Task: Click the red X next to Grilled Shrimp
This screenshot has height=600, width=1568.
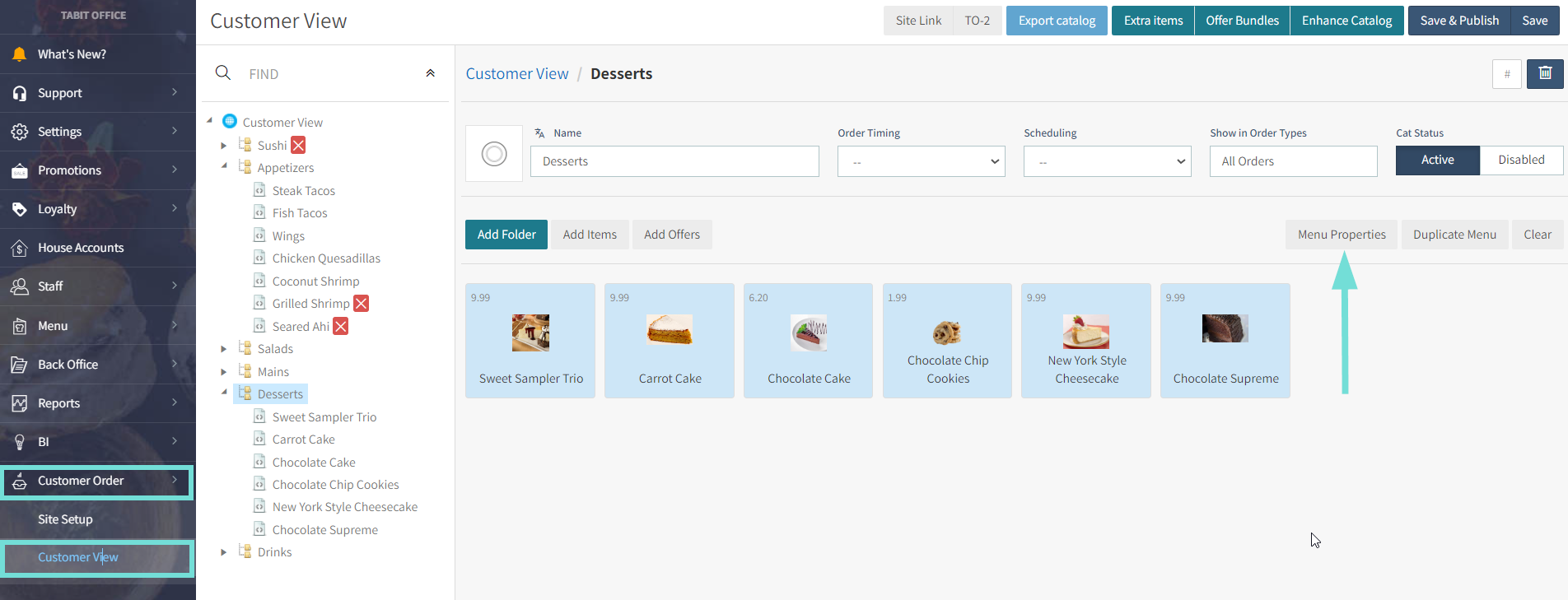Action: [x=361, y=304]
